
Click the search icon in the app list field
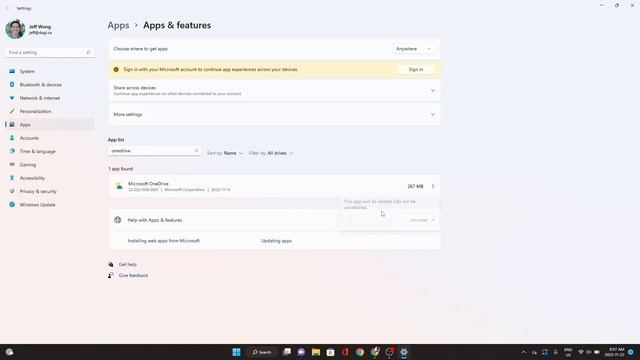(x=196, y=151)
